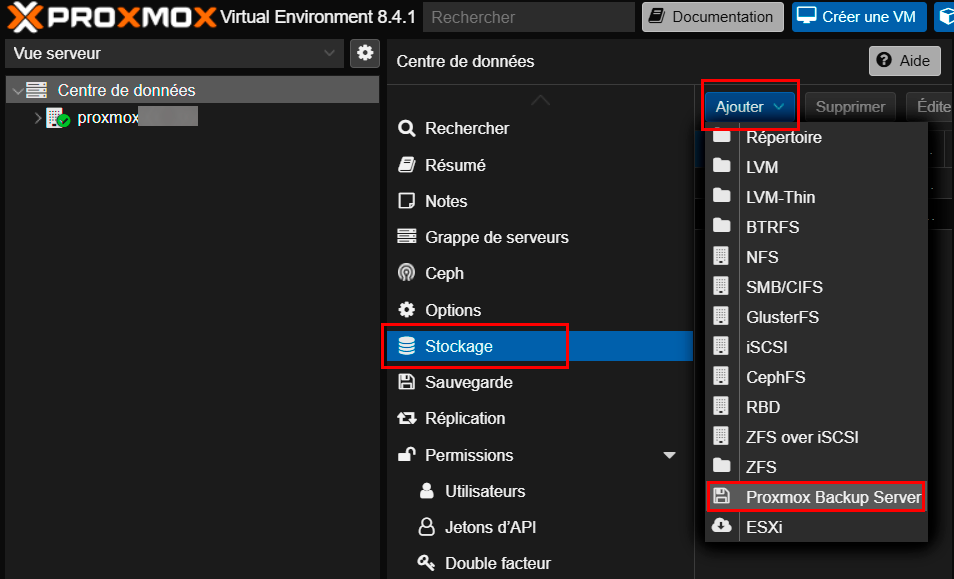This screenshot has height=579, width=954.
Task: Click the proxmox server node icon
Action: (58, 117)
